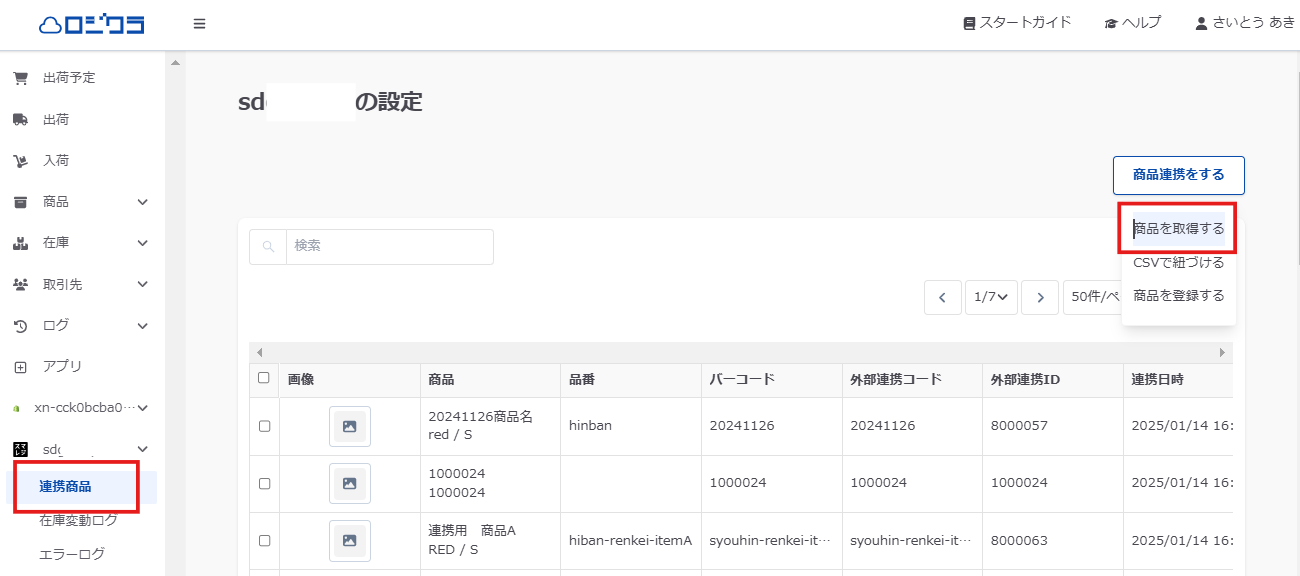1300x576 pixels.
Task: Expand the 在庫 sidebar menu
Action: coord(143,243)
